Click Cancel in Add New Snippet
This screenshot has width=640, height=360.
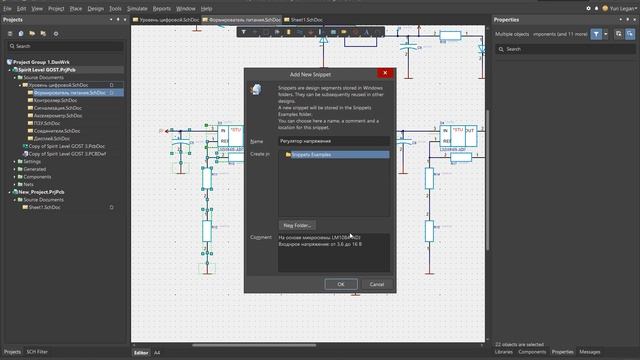coord(376,284)
